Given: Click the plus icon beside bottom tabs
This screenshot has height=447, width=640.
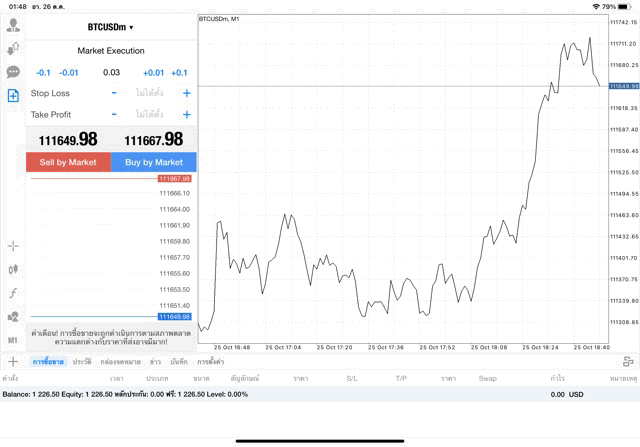Looking at the screenshot, I should (x=13, y=361).
